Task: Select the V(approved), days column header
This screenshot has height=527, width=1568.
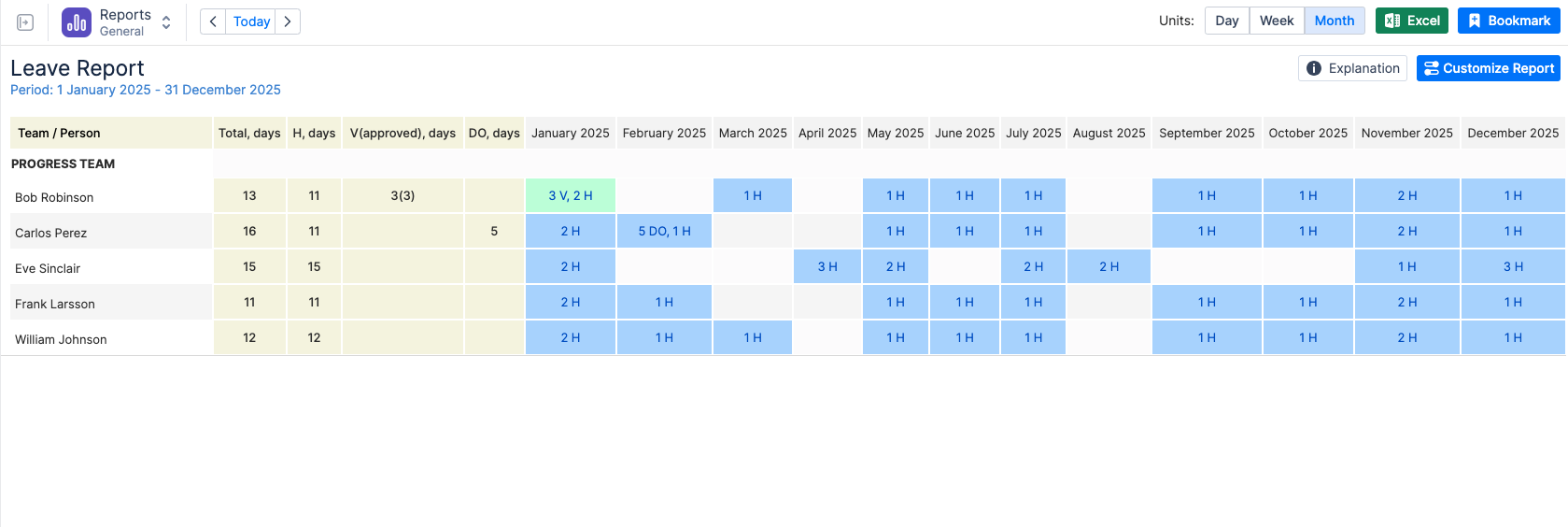Action: (x=403, y=133)
